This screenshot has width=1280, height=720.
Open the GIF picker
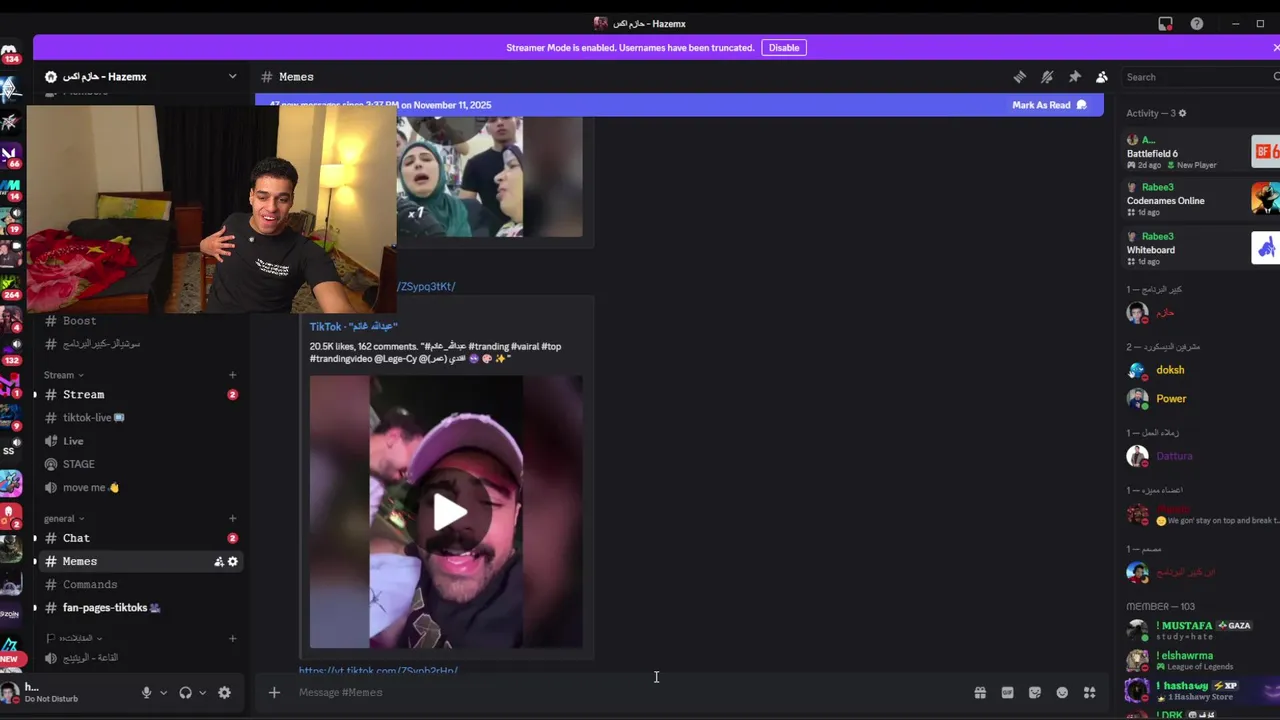tap(1007, 692)
